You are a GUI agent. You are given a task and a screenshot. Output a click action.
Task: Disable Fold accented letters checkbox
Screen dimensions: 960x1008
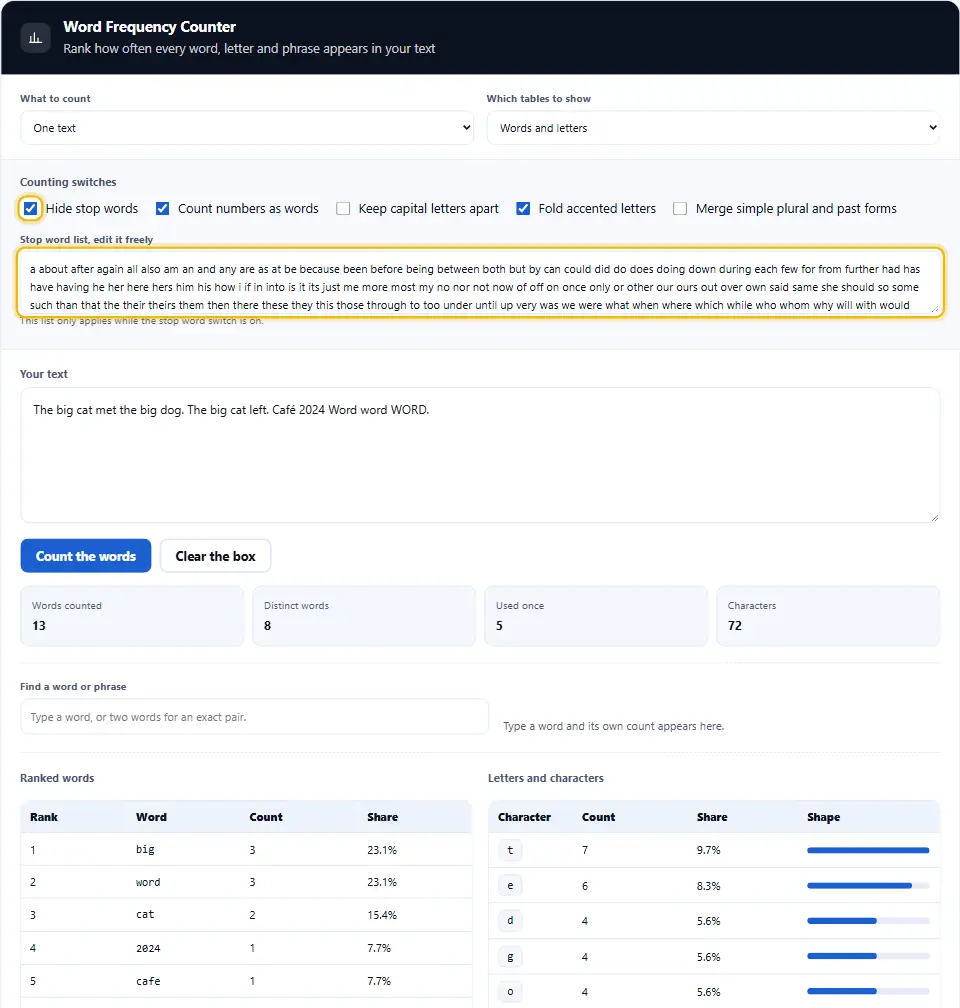click(523, 208)
